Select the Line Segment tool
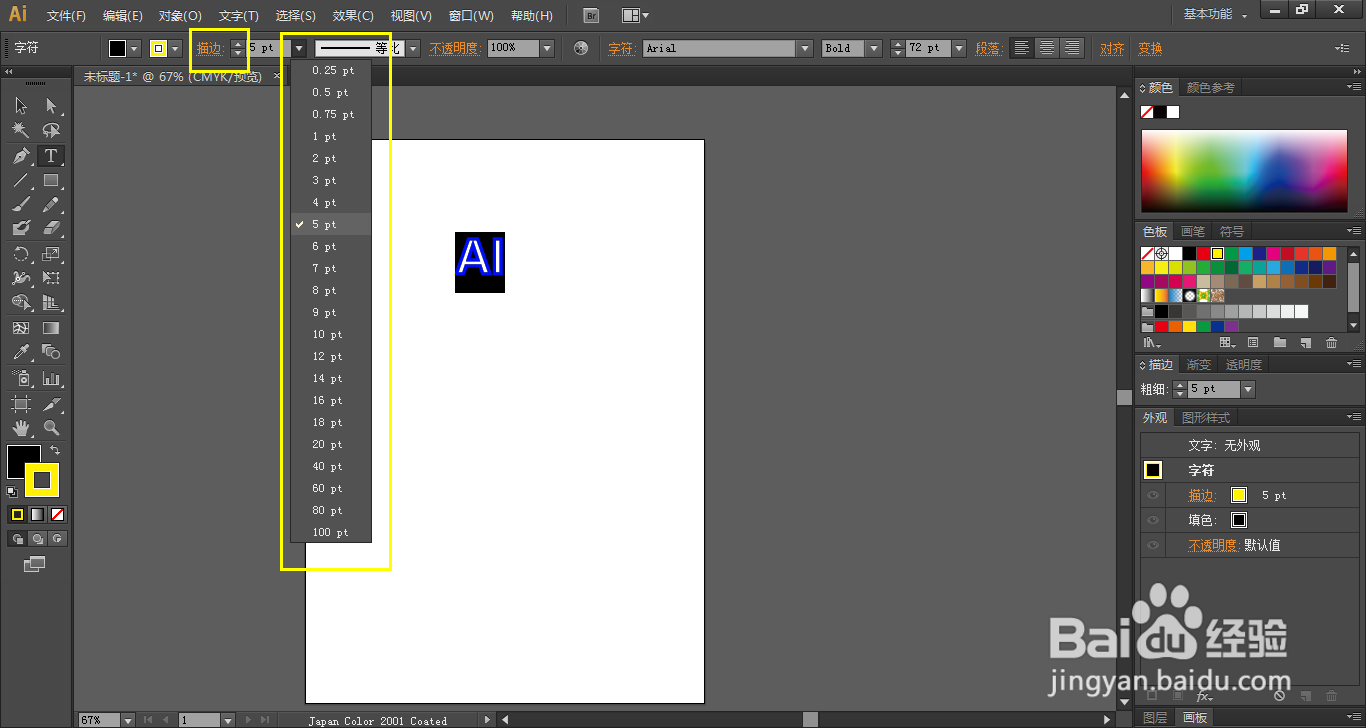This screenshot has width=1366, height=728. pyautogui.click(x=21, y=181)
